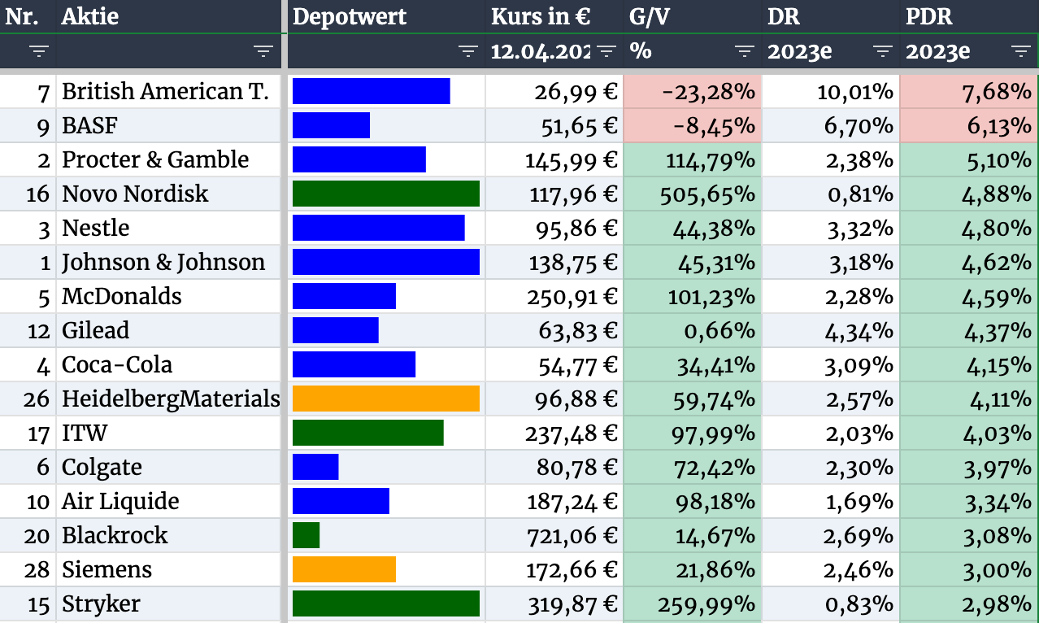This screenshot has height=624, width=1040.
Task: Click the Blackrock stock cell
Action: [x=169, y=535]
